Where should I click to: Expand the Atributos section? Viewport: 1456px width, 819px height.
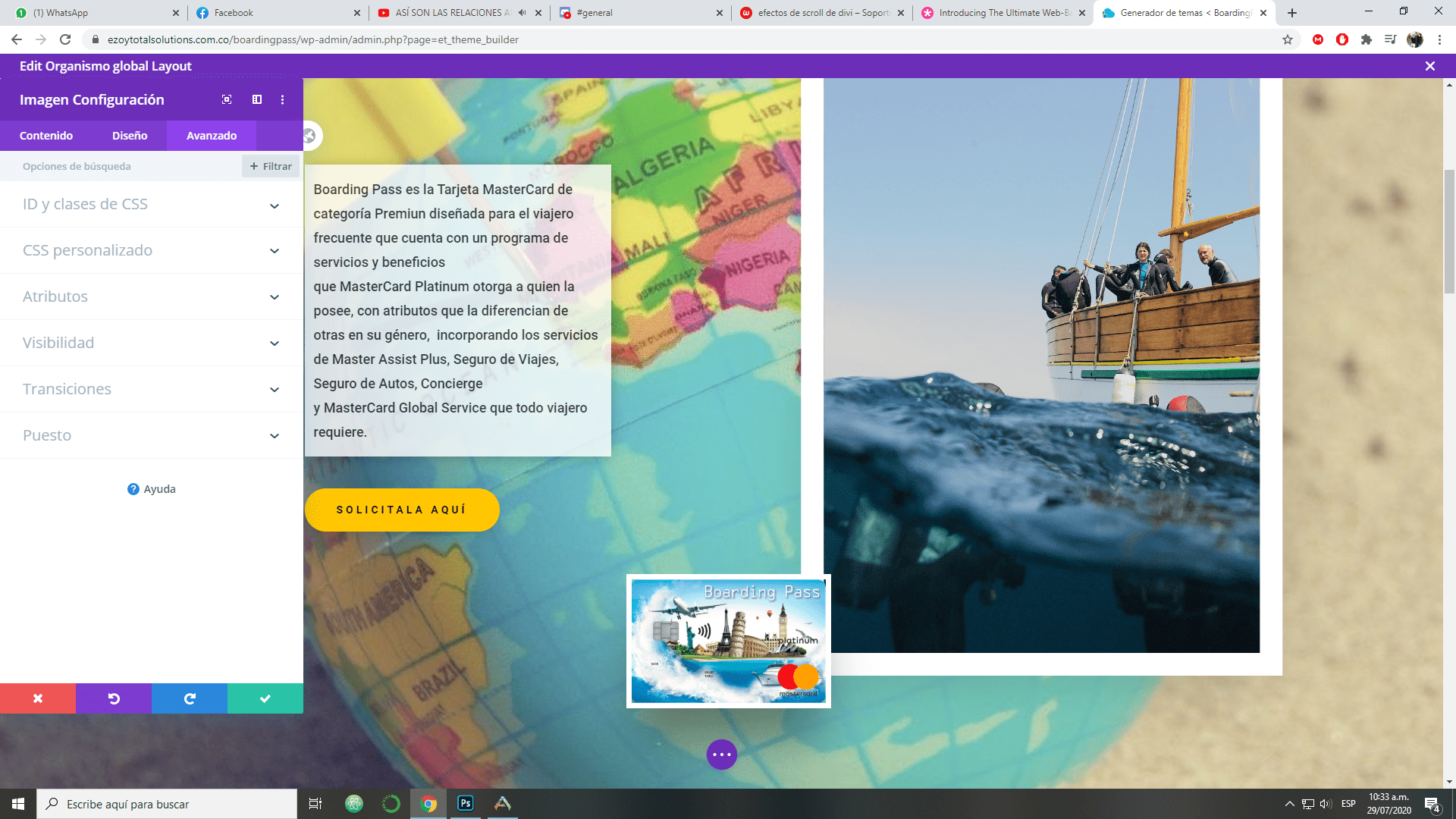click(x=152, y=297)
